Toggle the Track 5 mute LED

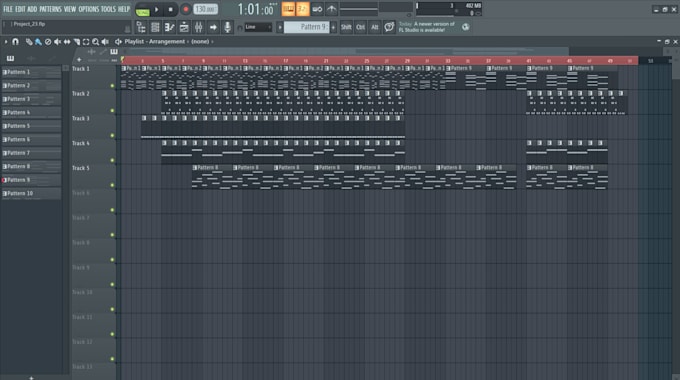coord(112,185)
